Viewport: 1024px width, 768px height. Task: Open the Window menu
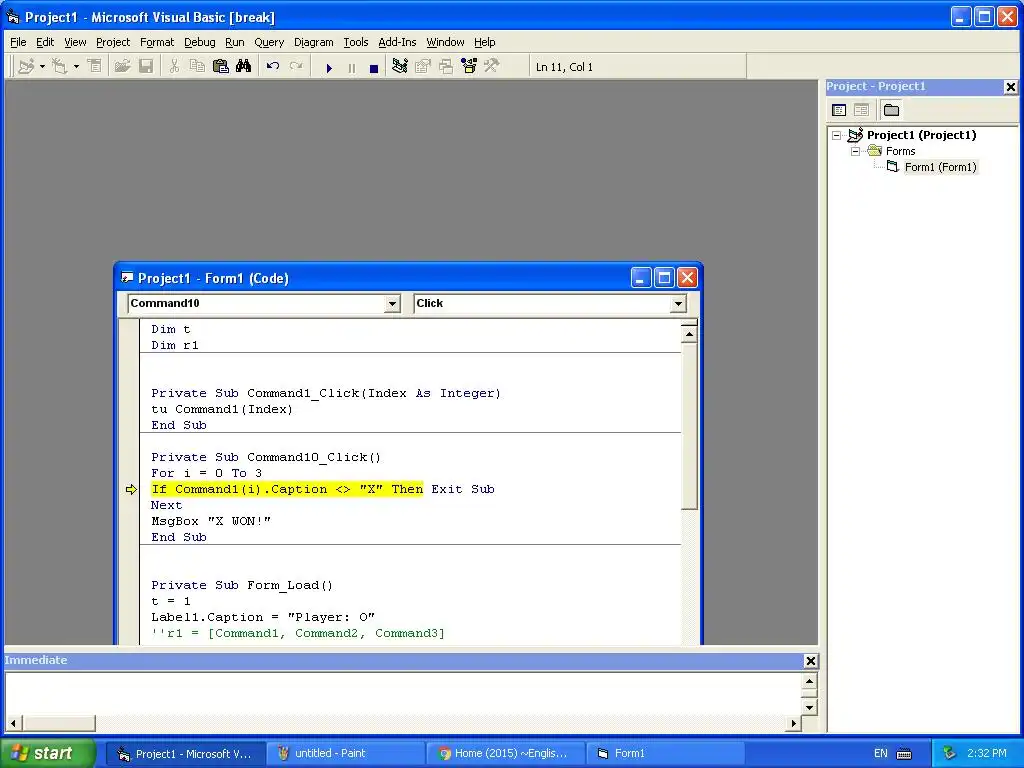(x=445, y=42)
